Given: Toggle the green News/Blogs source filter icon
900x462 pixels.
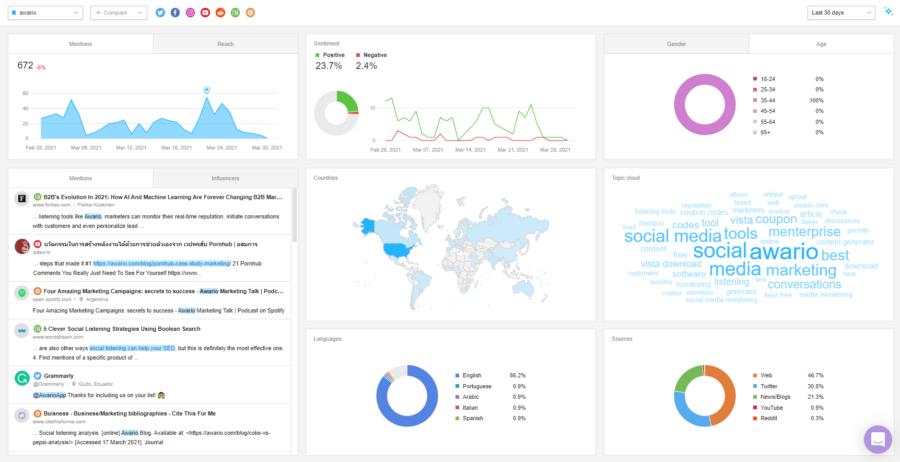Looking at the screenshot, I should click(235, 13).
